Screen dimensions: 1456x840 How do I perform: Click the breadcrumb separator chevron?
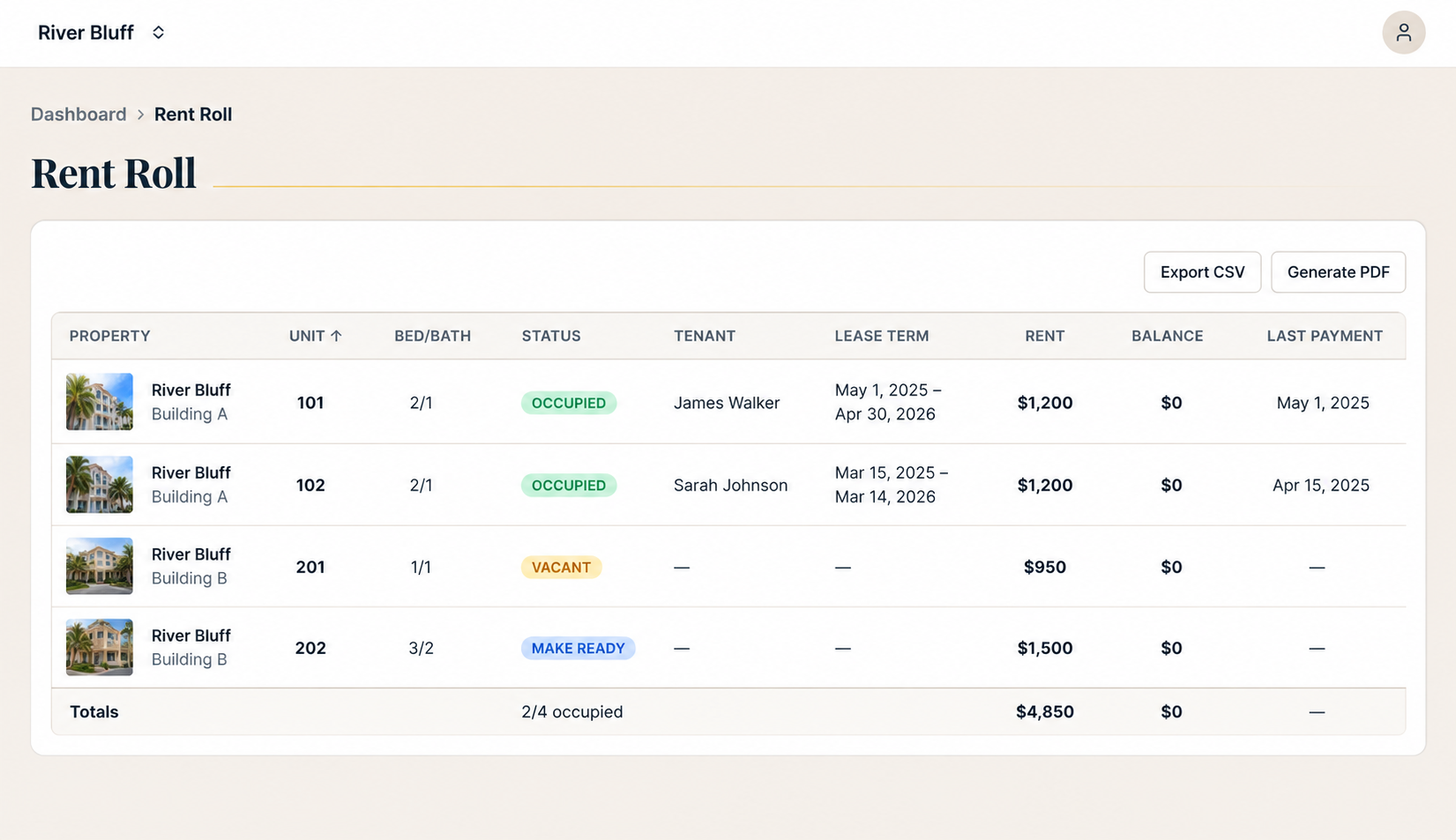[x=140, y=115]
